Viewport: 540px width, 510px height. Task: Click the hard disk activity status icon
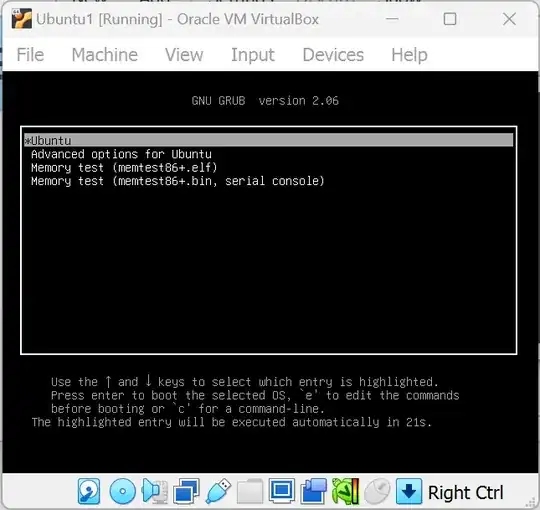[x=89, y=491]
